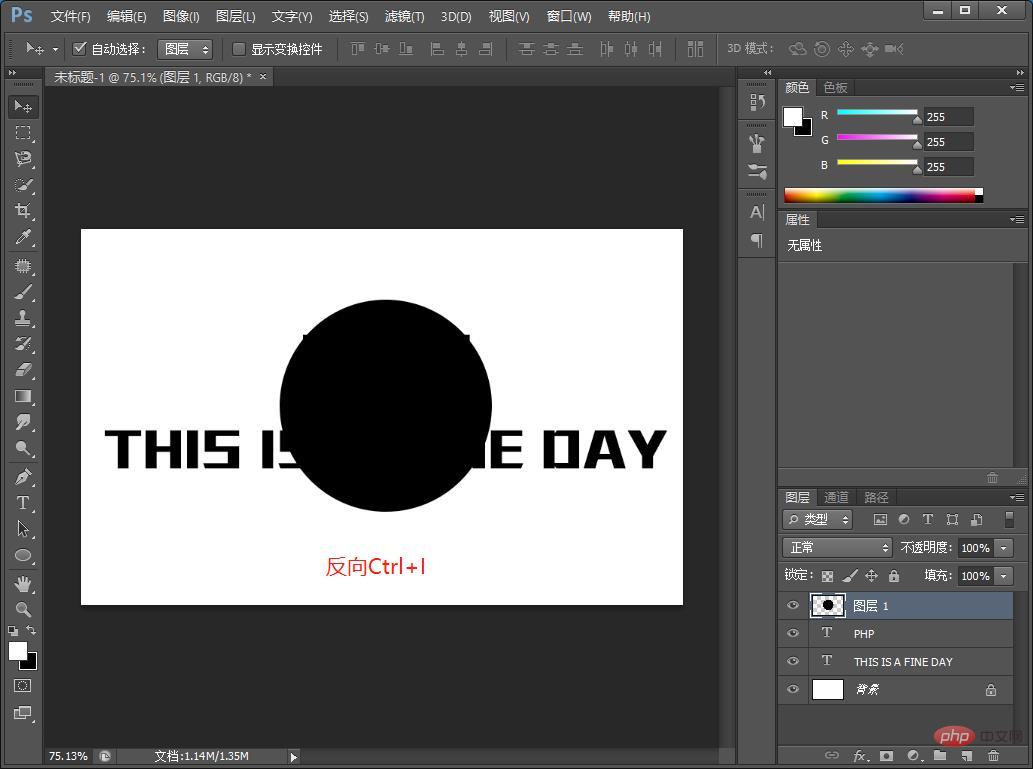This screenshot has width=1033, height=769.
Task: Delete the selected layer via trash
Action: click(993, 756)
